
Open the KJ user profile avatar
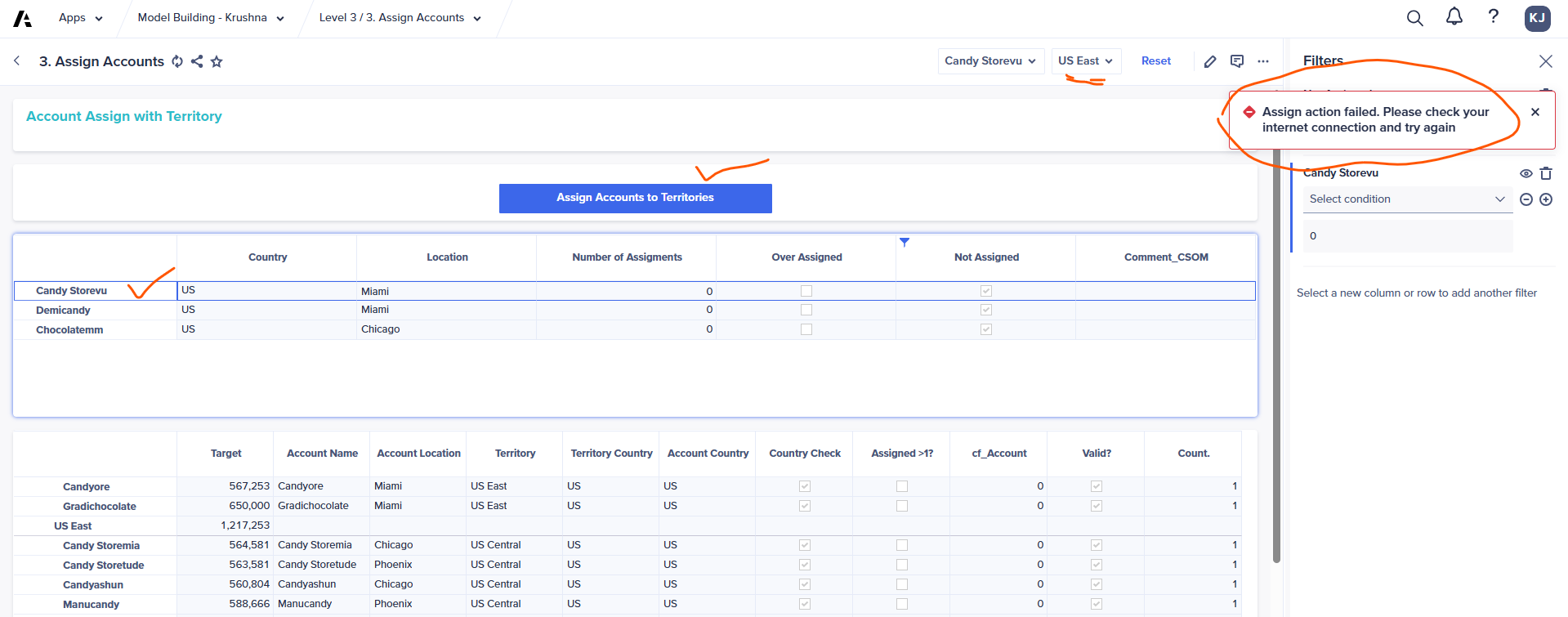(x=1538, y=18)
